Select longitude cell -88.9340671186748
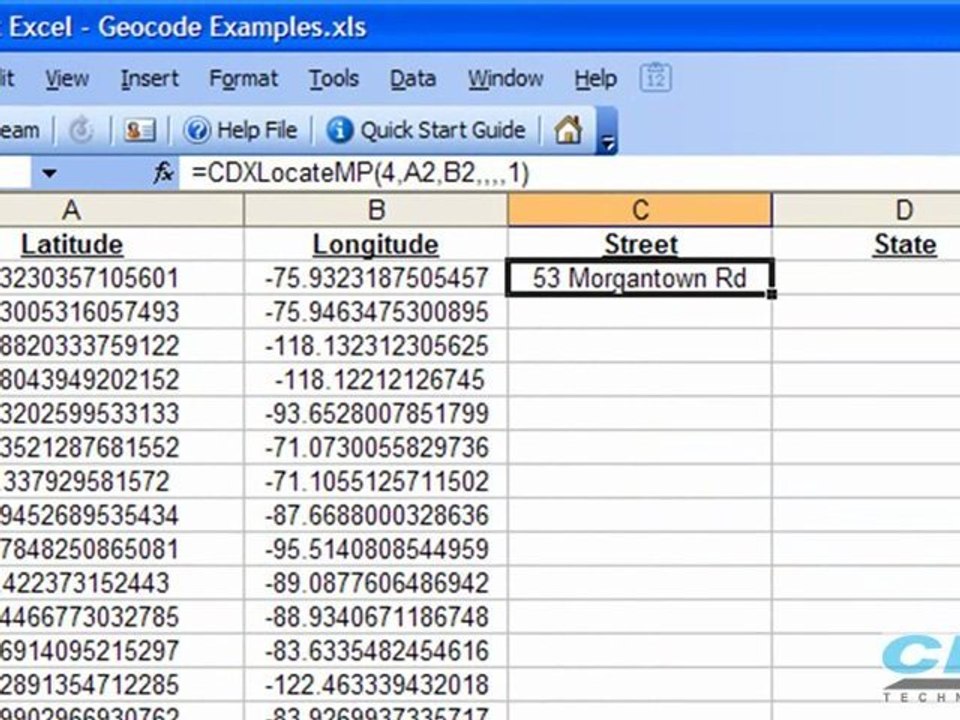Screen dimensions: 960x720 coord(376,617)
